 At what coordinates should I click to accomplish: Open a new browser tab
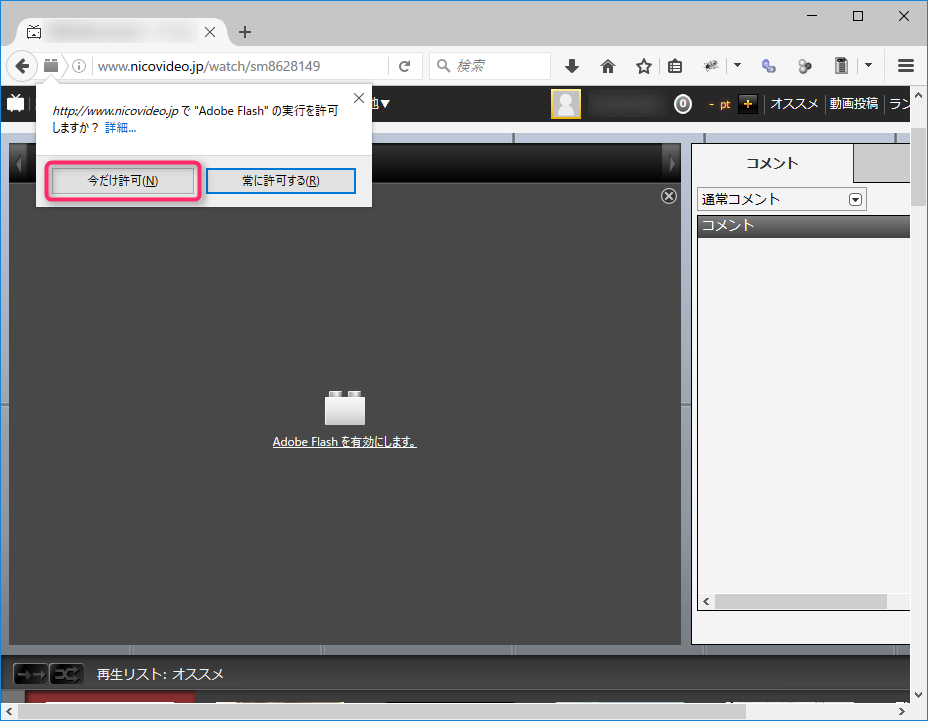(x=245, y=32)
